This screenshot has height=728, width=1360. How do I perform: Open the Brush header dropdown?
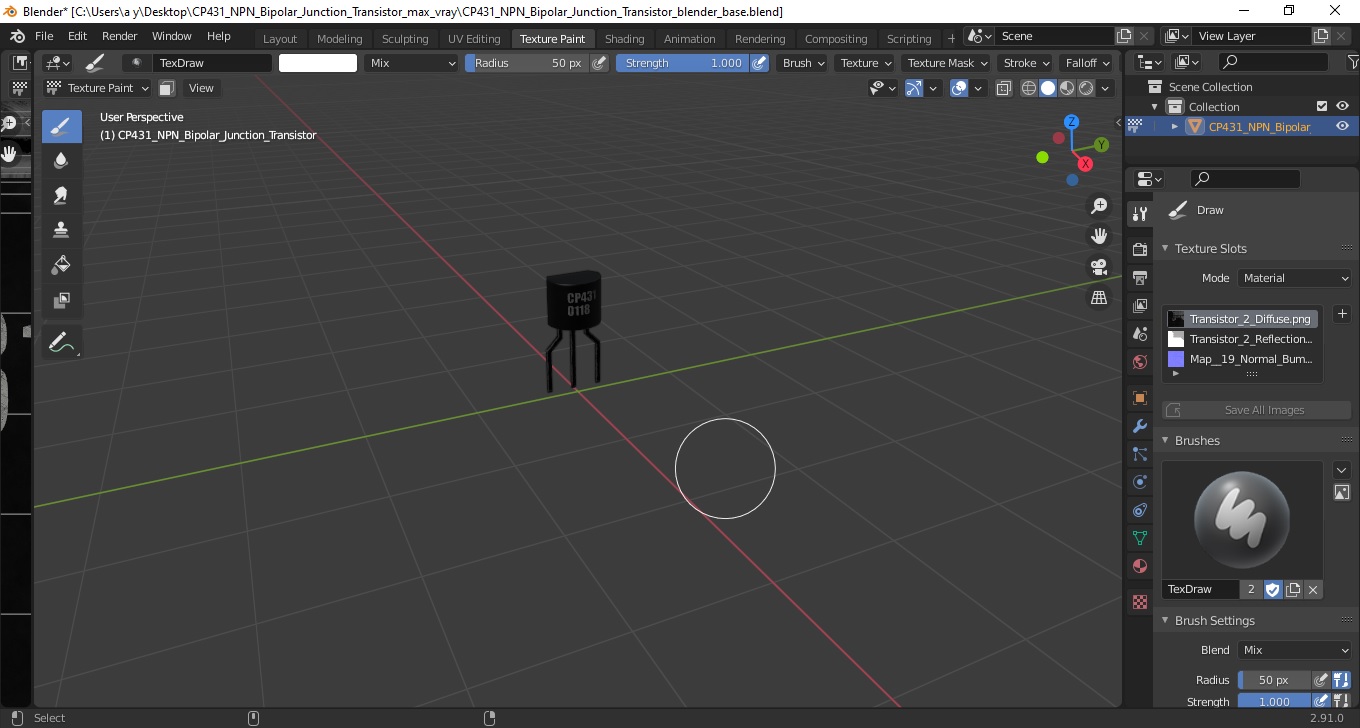pos(803,63)
